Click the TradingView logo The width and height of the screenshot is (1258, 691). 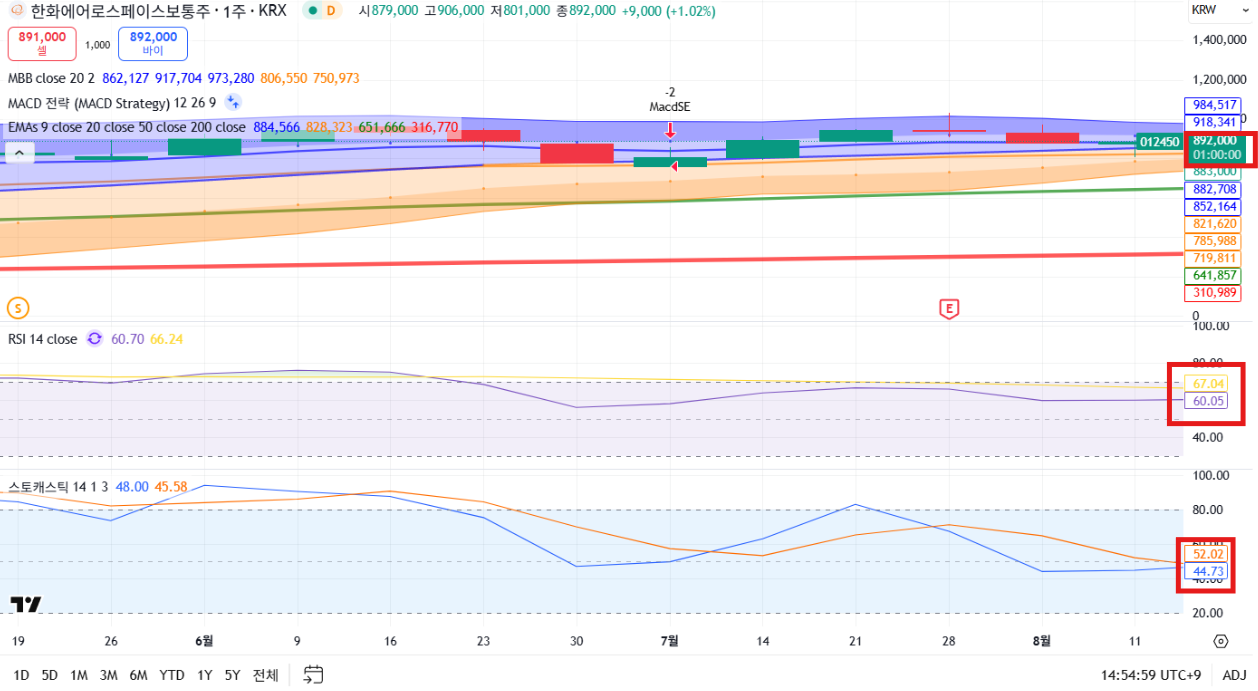(x=26, y=604)
